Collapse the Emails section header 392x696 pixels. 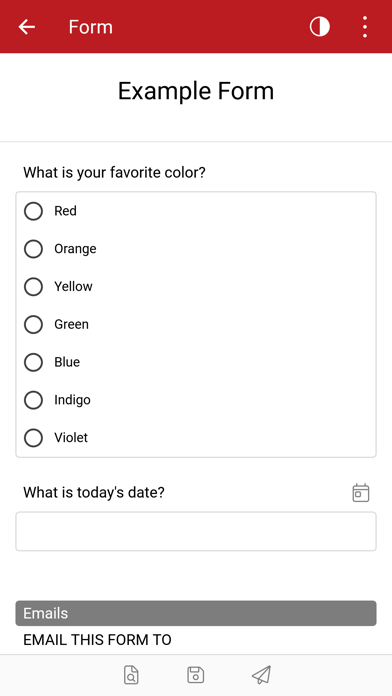pos(196,613)
